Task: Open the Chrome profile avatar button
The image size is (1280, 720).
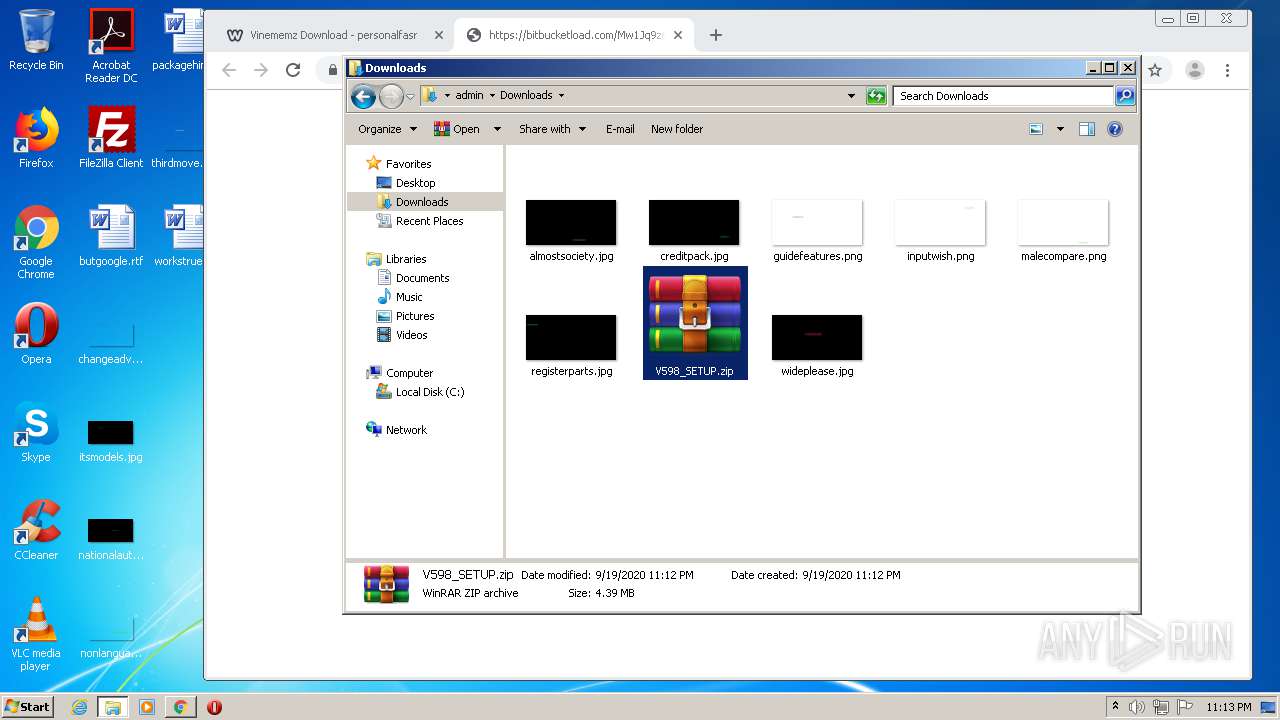Action: click(1194, 70)
